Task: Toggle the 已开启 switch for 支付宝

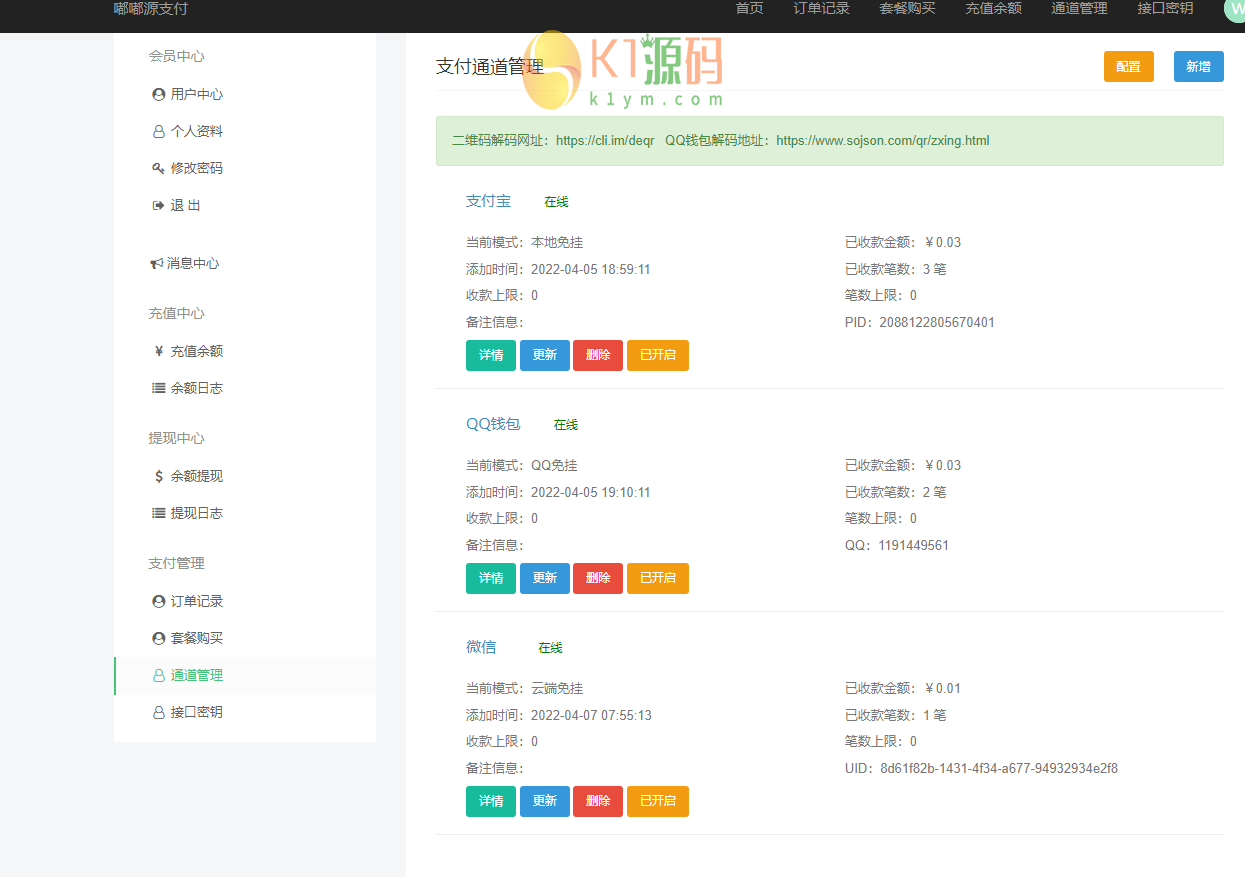Action: point(657,355)
